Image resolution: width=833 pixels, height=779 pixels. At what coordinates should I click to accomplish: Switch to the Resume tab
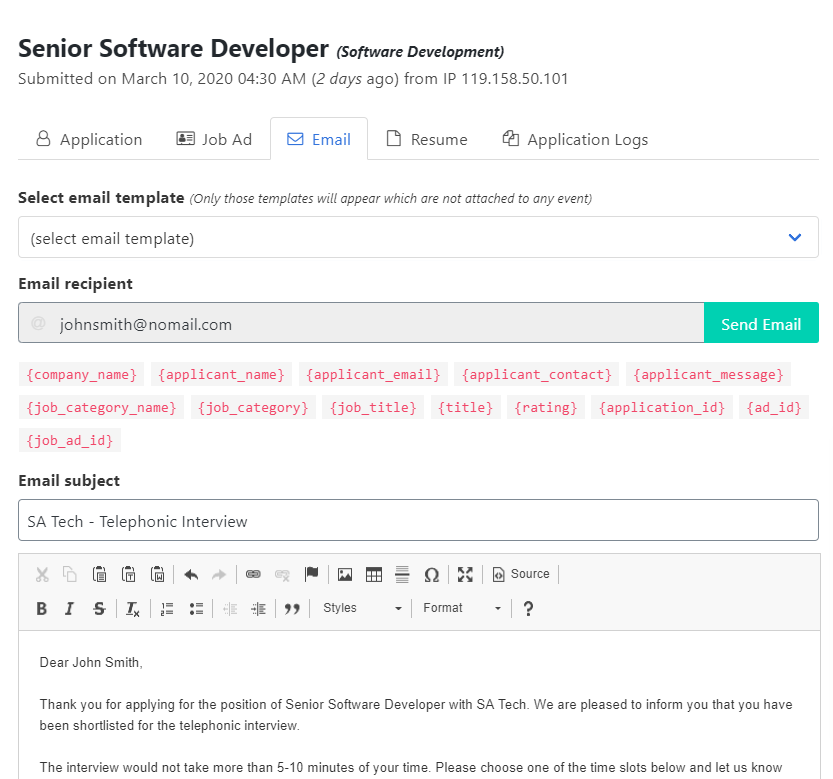point(427,140)
